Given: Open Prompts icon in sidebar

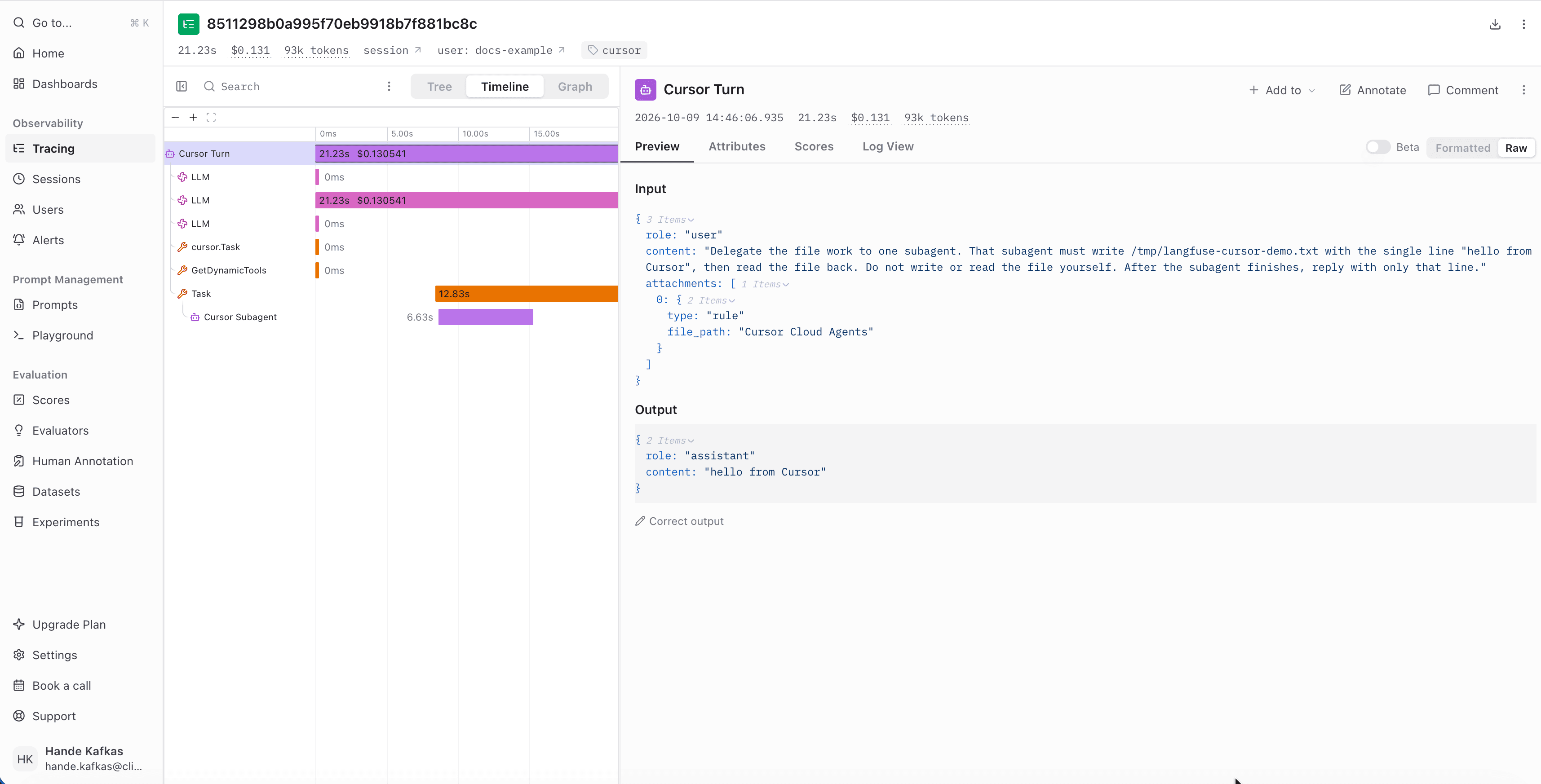Looking at the screenshot, I should [19, 305].
